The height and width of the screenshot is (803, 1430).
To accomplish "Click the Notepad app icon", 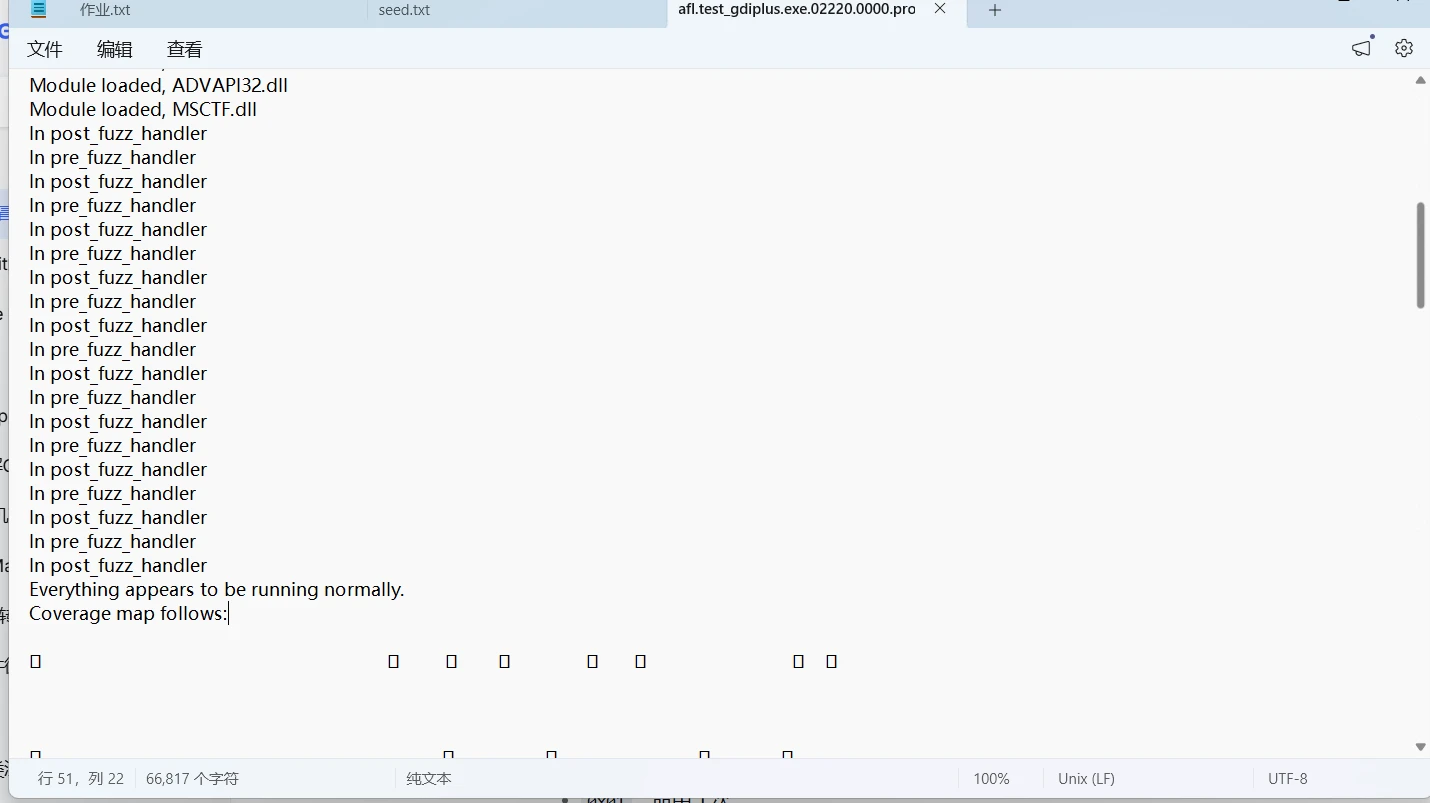I will (39, 10).
